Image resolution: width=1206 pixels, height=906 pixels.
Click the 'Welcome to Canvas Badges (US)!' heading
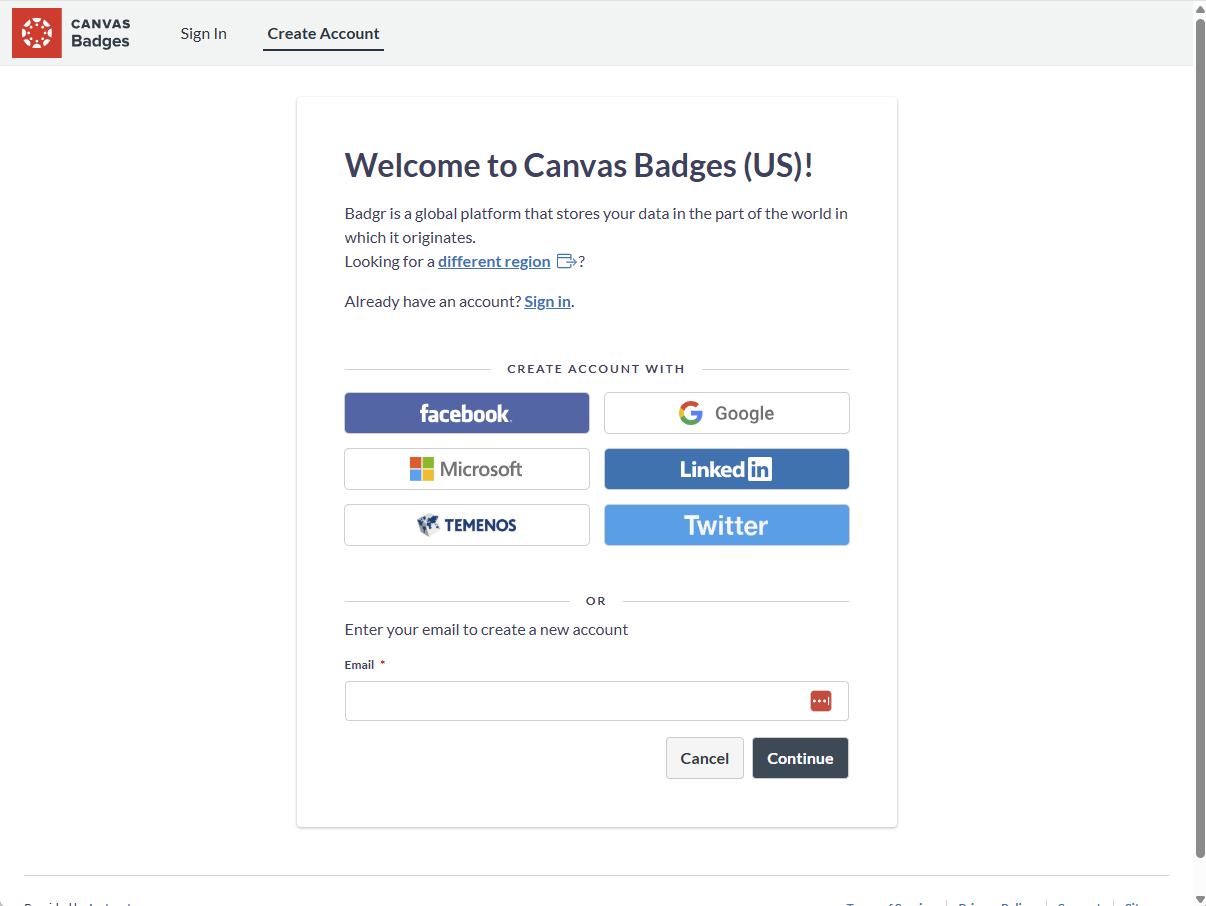(579, 165)
